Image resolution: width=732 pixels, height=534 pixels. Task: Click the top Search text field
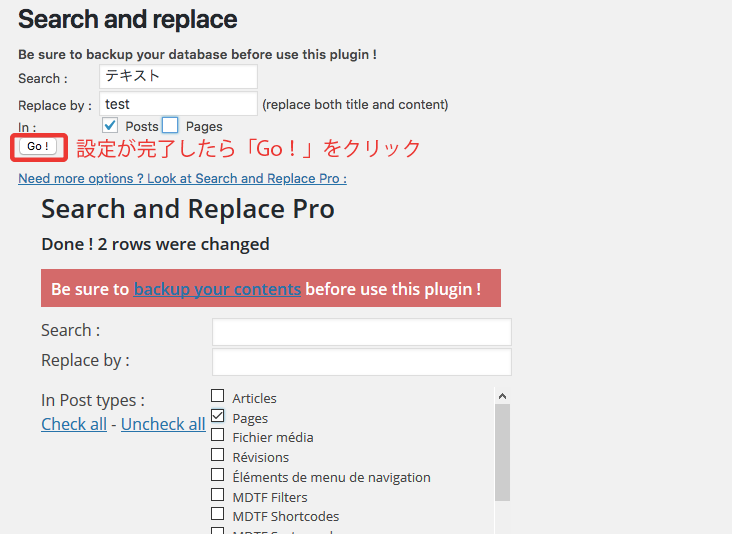tap(178, 77)
